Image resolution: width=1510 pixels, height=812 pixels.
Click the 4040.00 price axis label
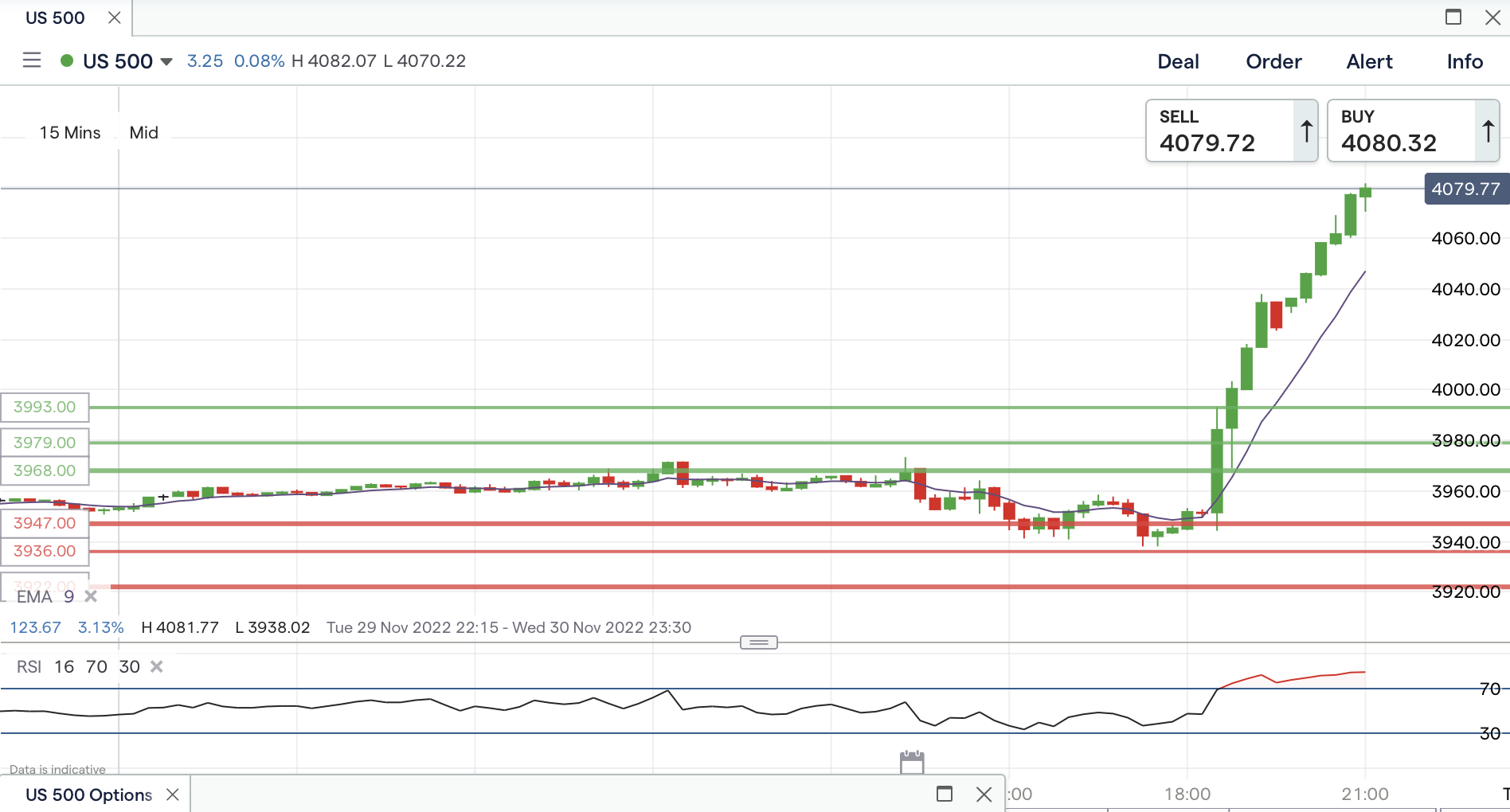pyautogui.click(x=1465, y=289)
